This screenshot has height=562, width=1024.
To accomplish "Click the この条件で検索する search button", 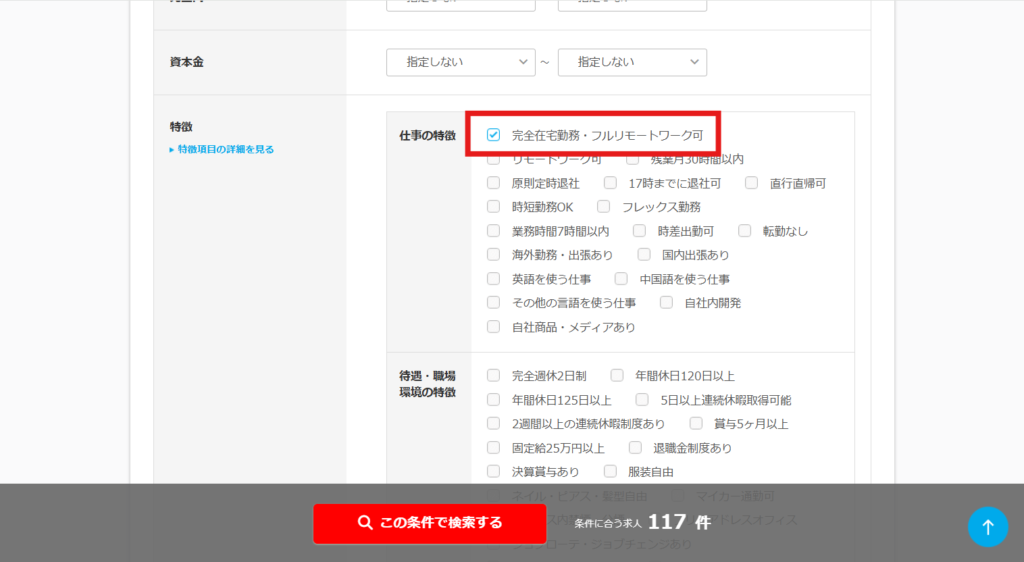I will (x=429, y=523).
